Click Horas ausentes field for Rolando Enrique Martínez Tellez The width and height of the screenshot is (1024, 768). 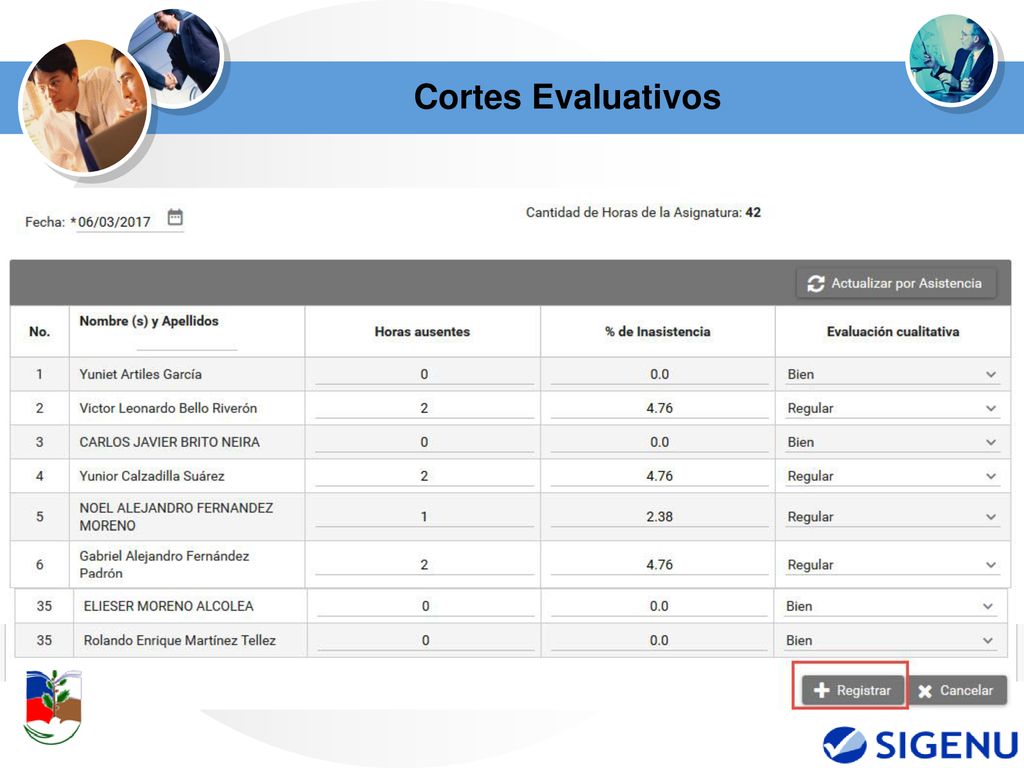(426, 641)
